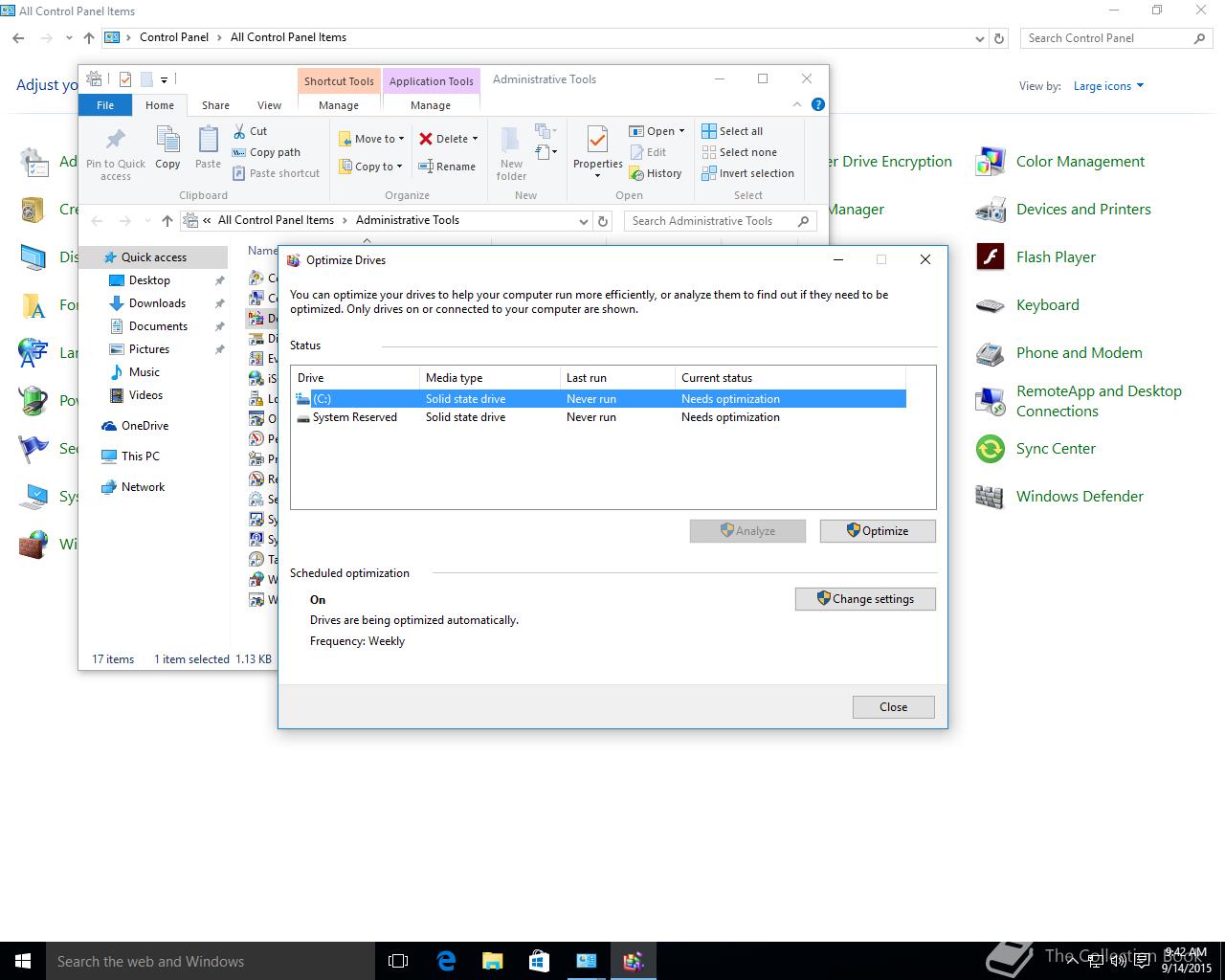
Task: Launch Microsoft Edge from the taskbar
Action: coord(446,961)
